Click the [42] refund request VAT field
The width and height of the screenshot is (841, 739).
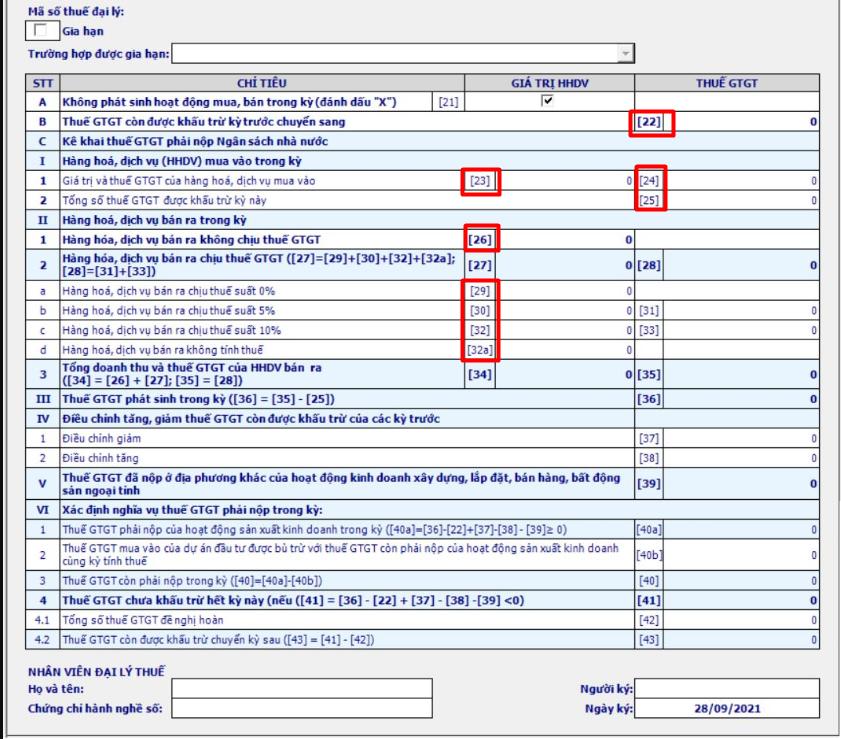point(742,620)
